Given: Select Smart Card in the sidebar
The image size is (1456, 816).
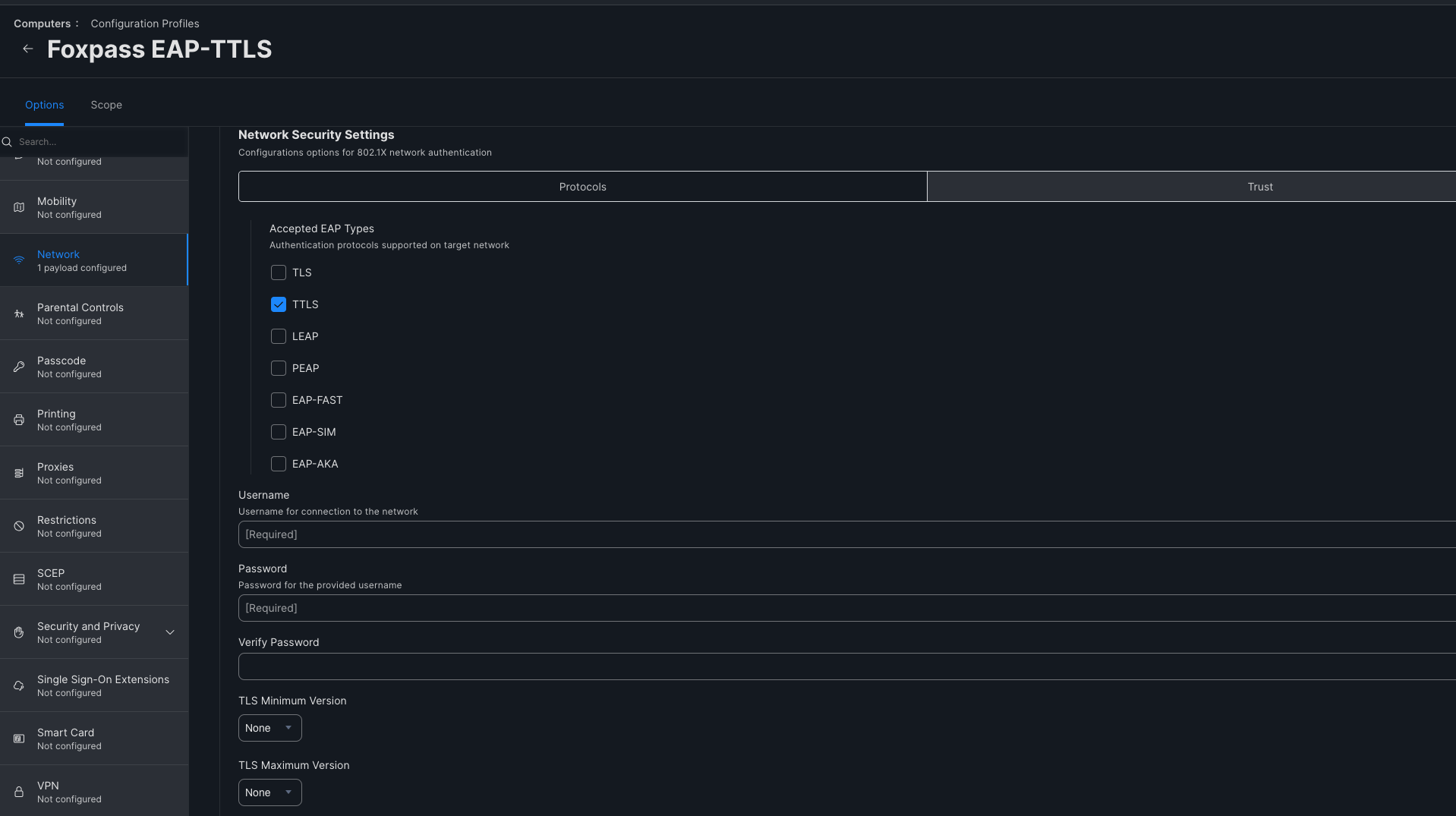Looking at the screenshot, I should click(x=94, y=739).
